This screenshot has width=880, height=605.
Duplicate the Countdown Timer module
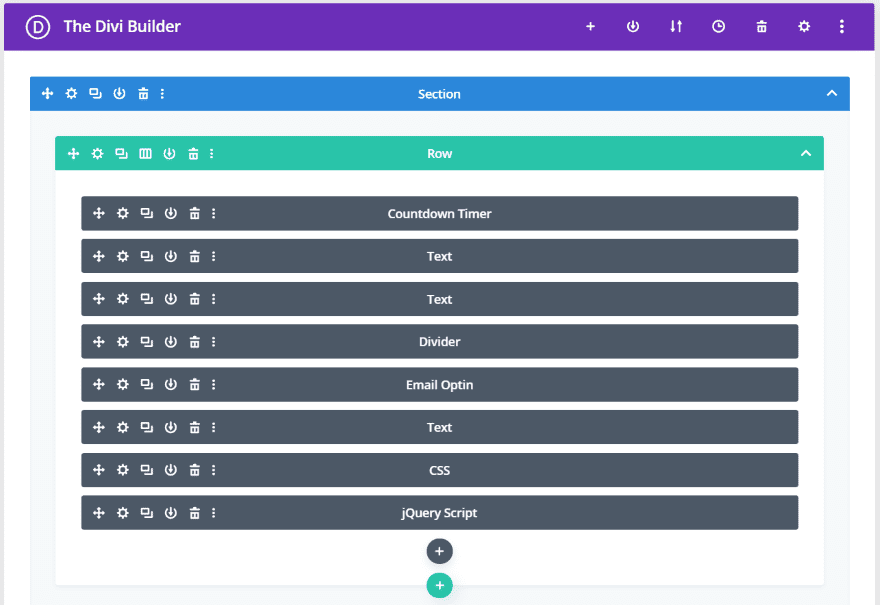pos(146,213)
